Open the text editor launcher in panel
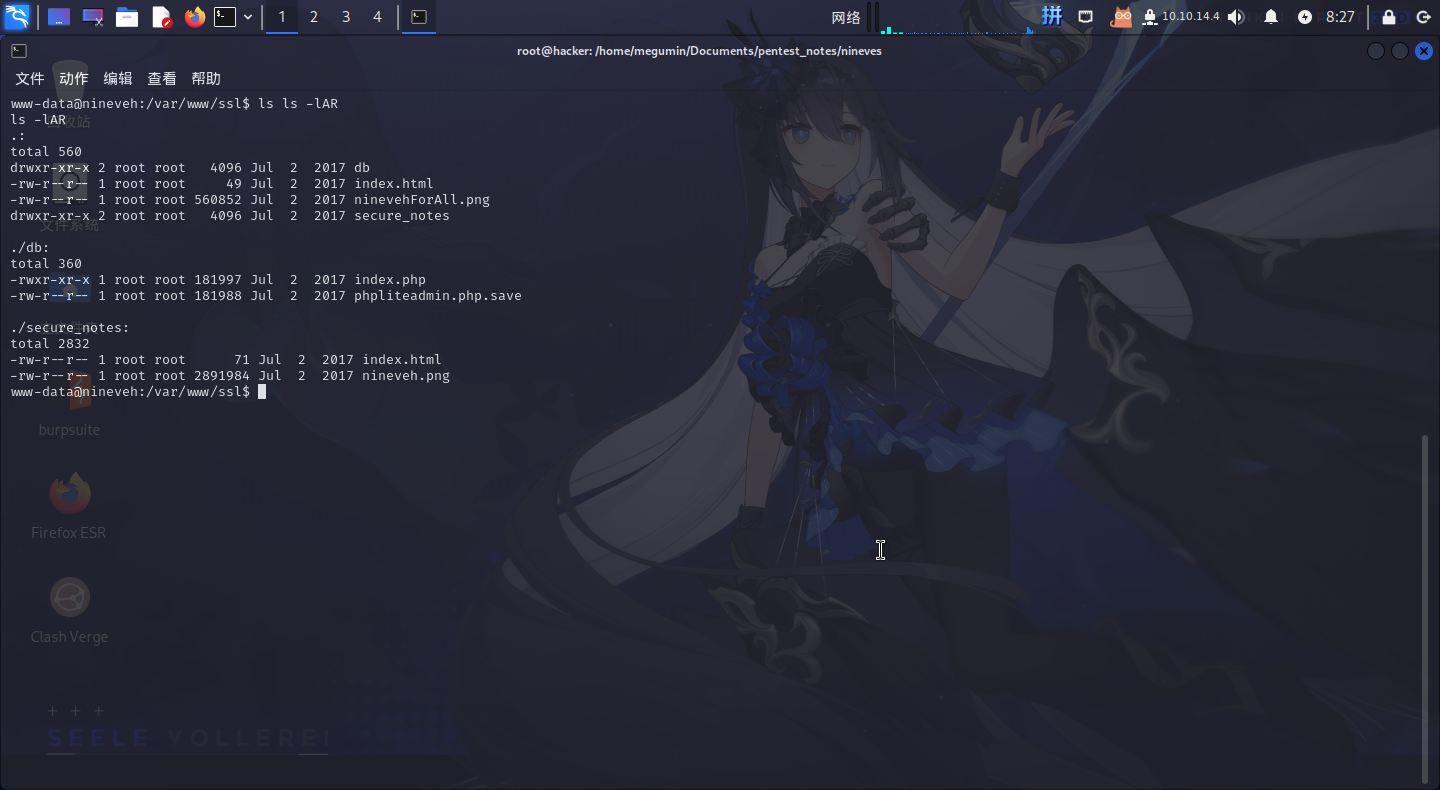Viewport: 1440px width, 790px height. pyautogui.click(x=162, y=17)
